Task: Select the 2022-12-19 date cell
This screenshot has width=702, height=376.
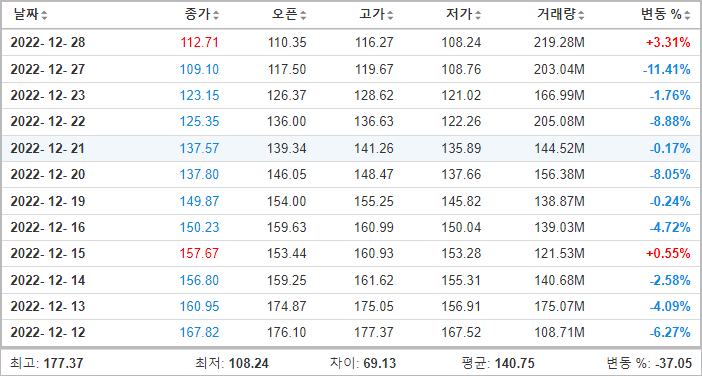Action: pos(47,201)
